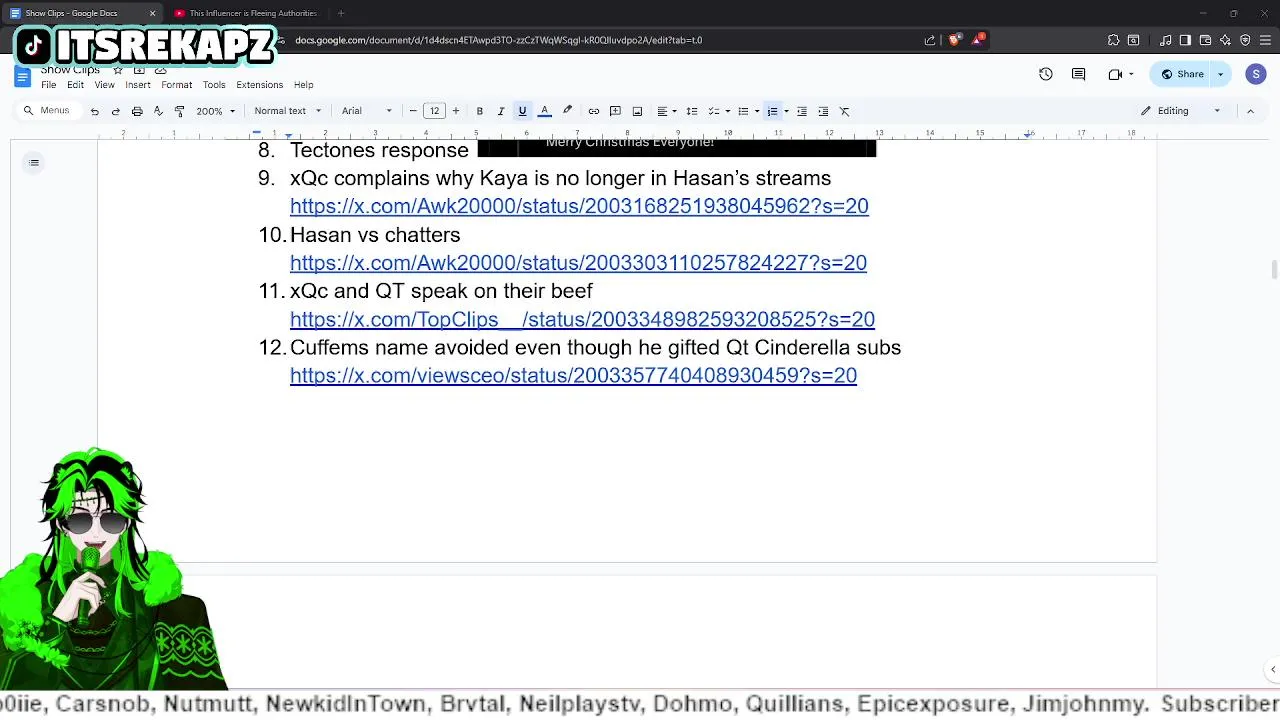
Task: Open the Insert menu
Action: pos(138,85)
